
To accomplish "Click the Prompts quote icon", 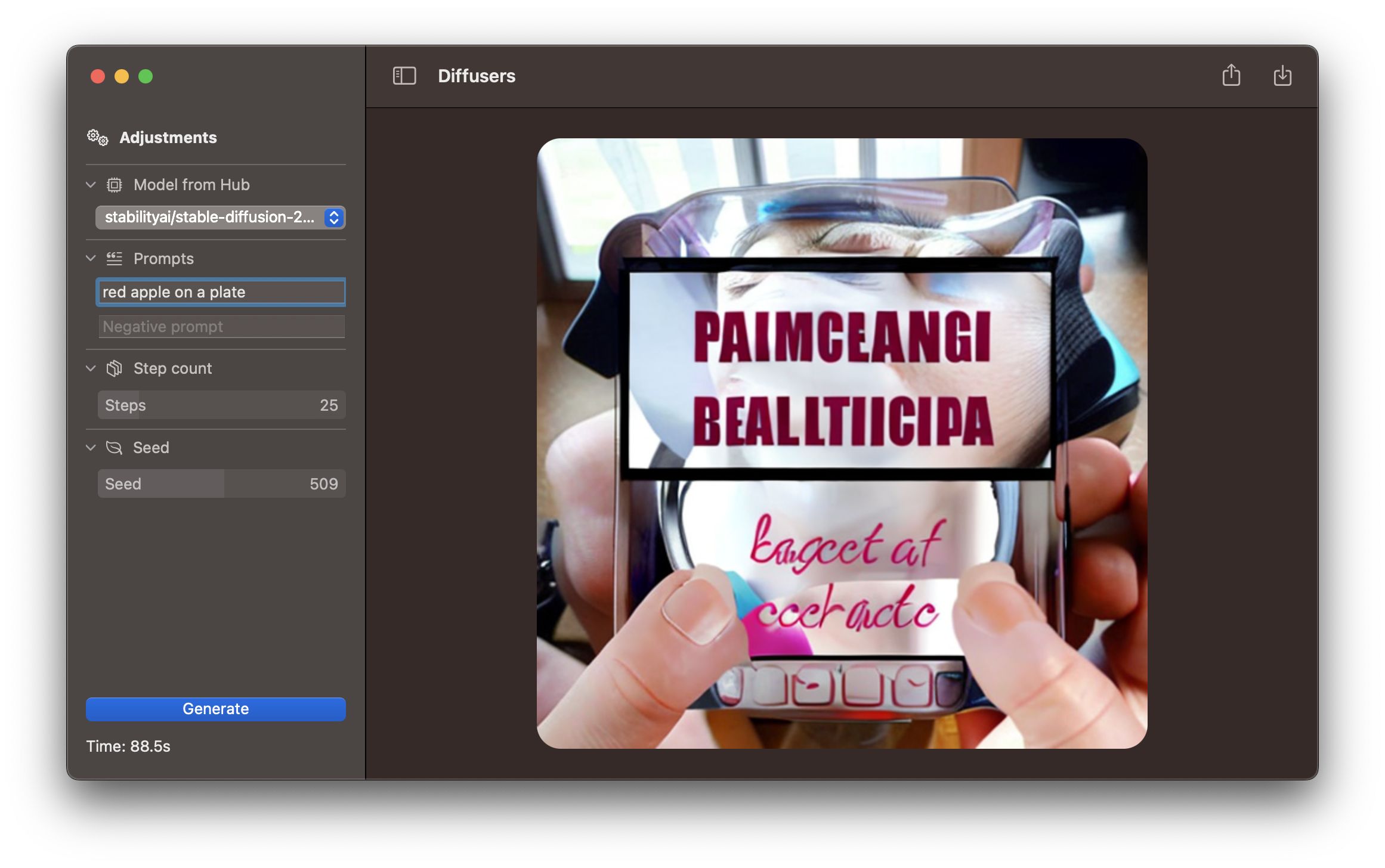I will [115, 259].
